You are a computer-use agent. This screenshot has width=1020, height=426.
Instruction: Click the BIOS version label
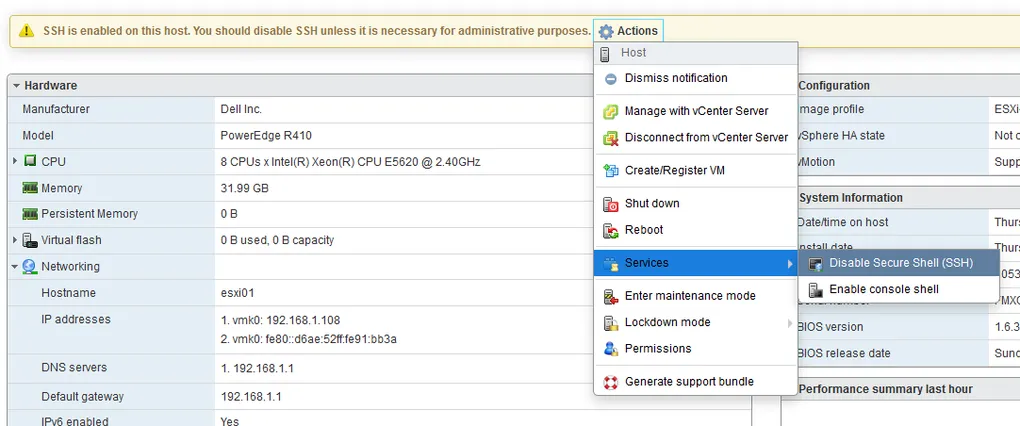point(831,326)
